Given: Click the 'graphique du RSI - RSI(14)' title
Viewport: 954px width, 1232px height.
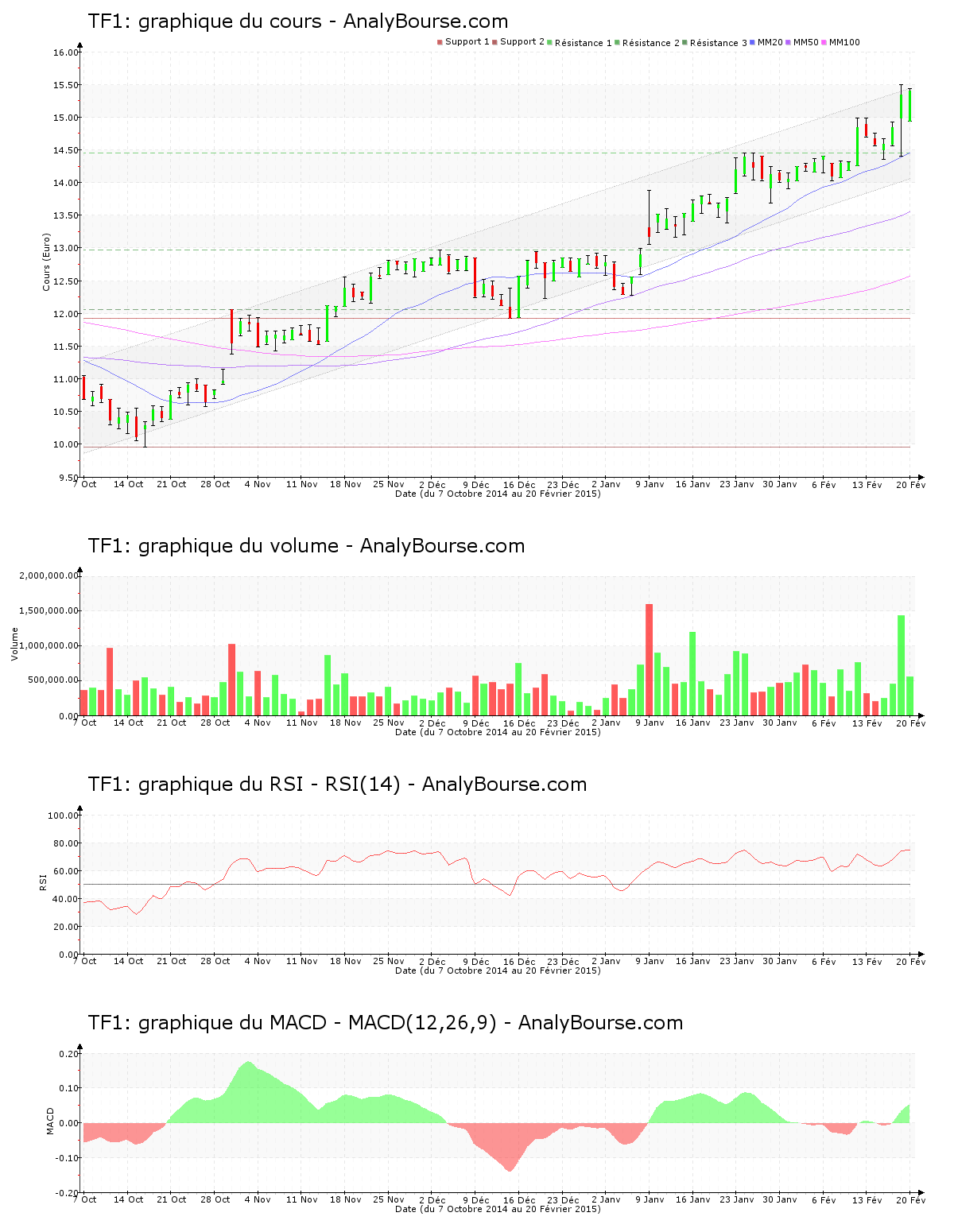Looking at the screenshot, I should 270,785.
